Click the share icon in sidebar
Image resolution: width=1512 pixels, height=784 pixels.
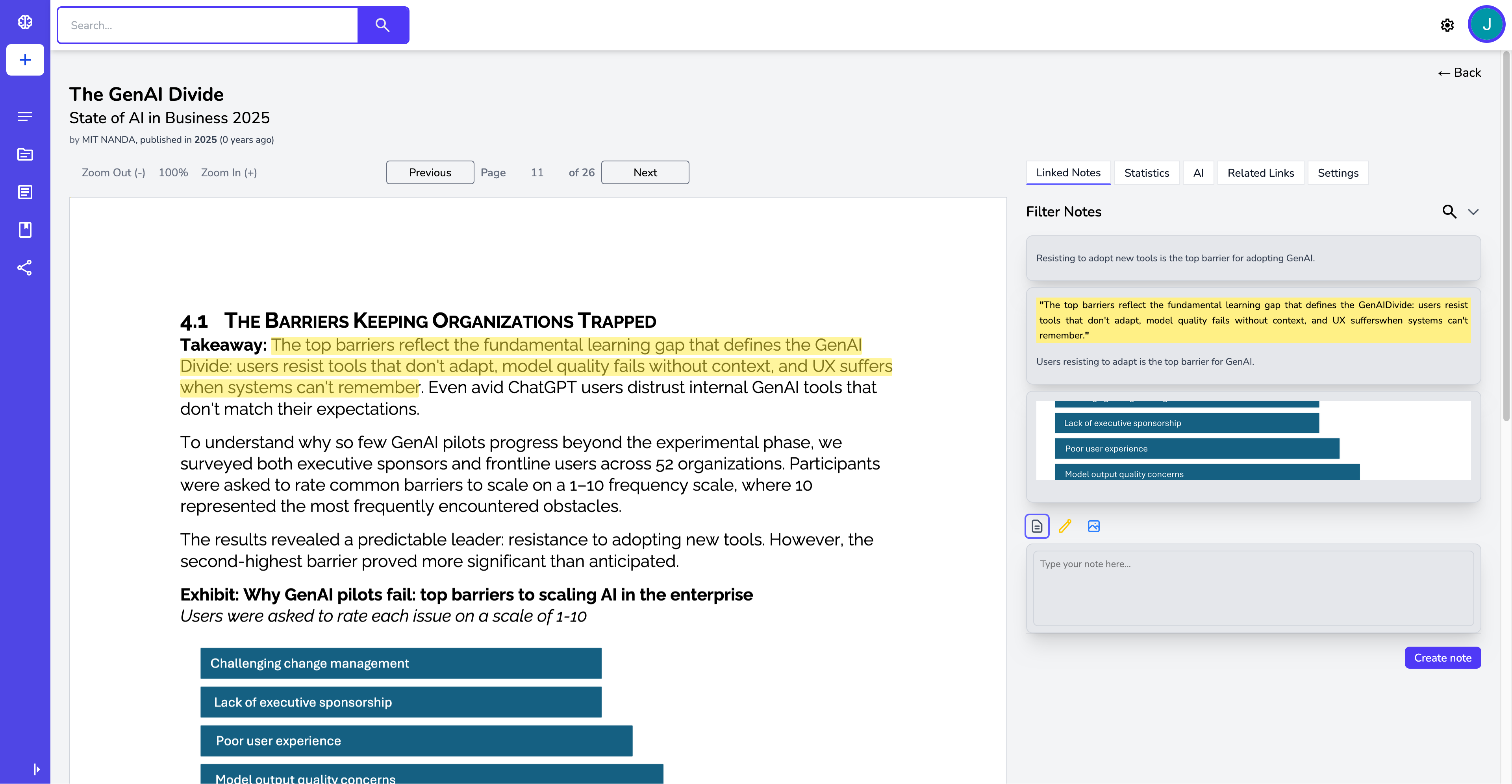[25, 268]
